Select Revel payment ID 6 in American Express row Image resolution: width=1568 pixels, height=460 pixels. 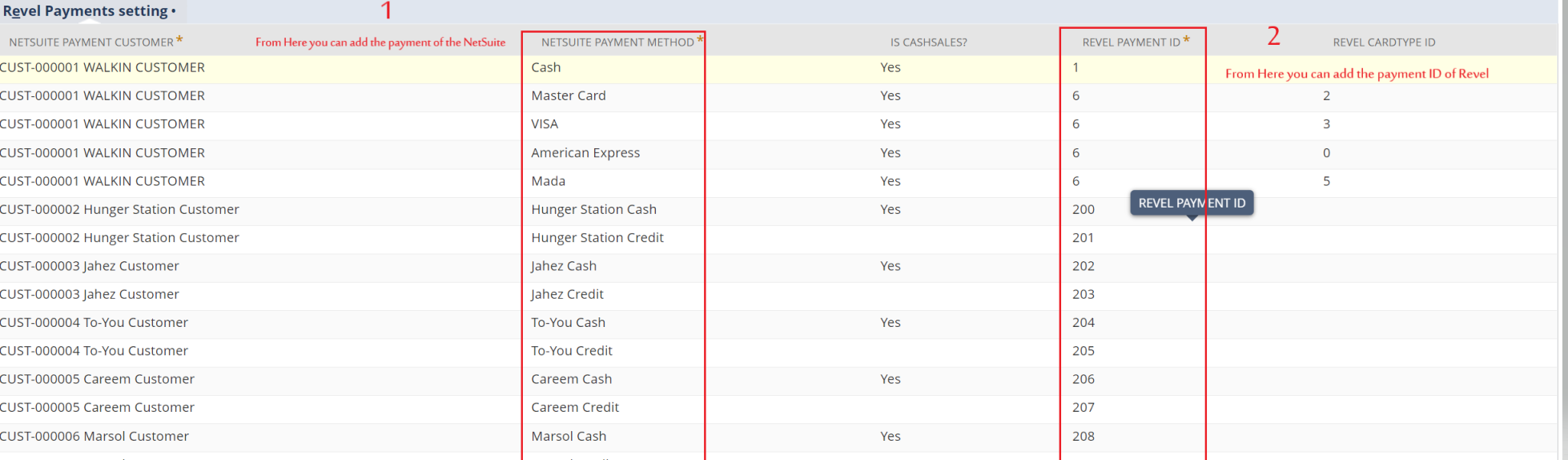point(1075,153)
